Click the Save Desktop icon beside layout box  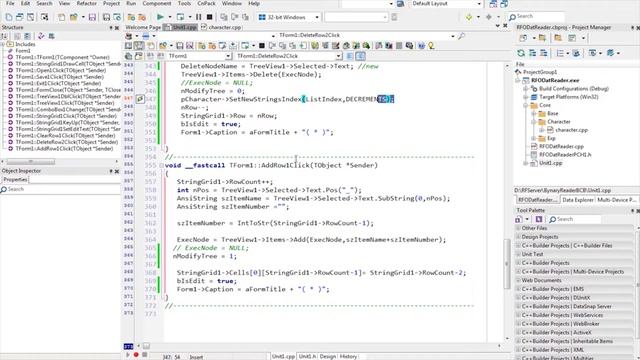[493, 4]
